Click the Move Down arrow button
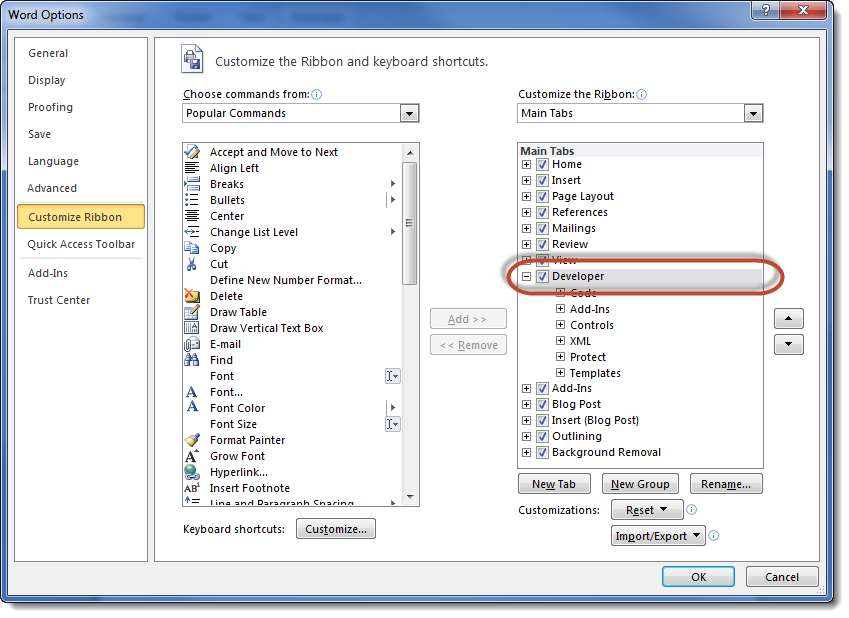Screen dimensions: 849x618 click(x=789, y=344)
